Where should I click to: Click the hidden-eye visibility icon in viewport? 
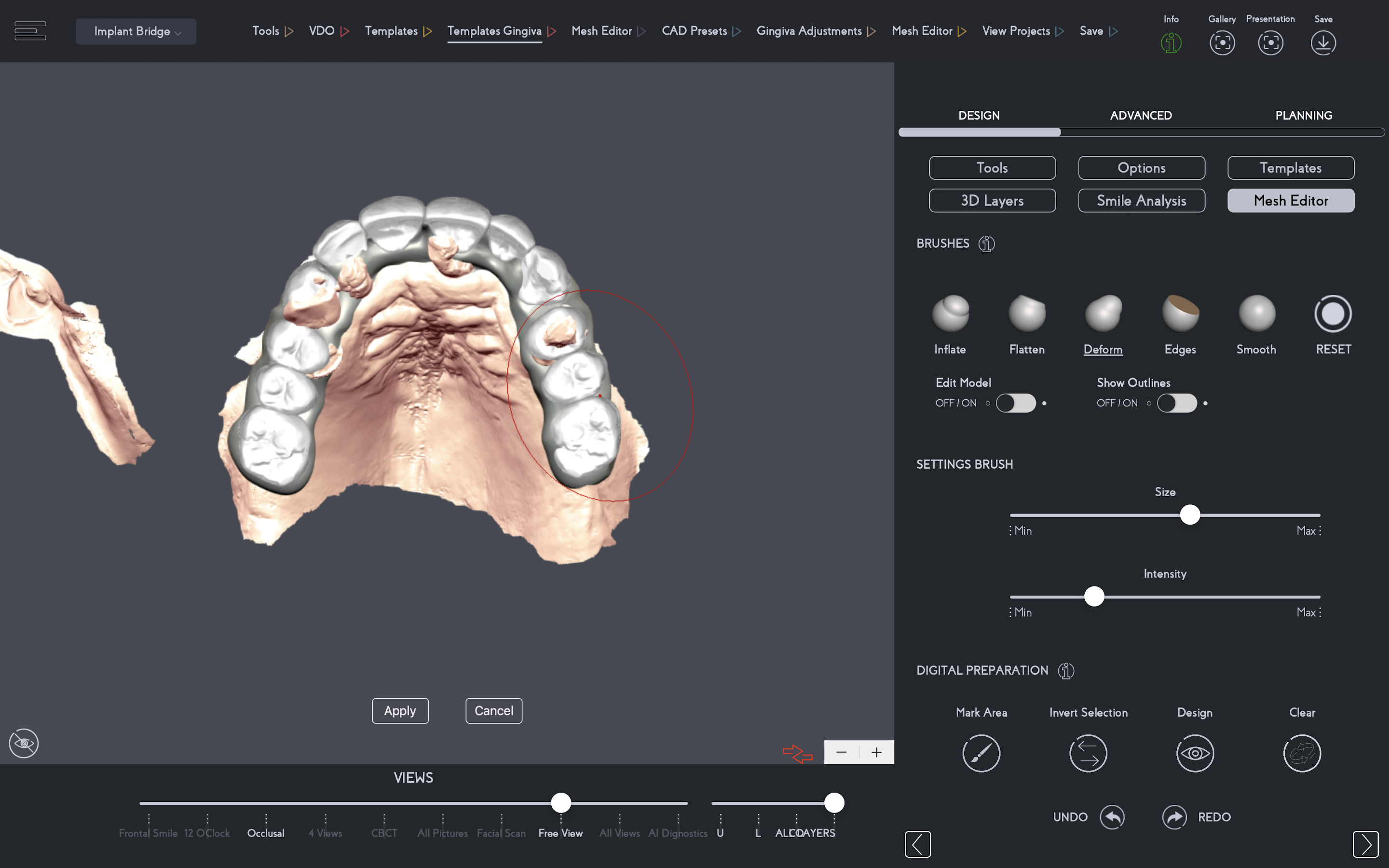point(24,744)
